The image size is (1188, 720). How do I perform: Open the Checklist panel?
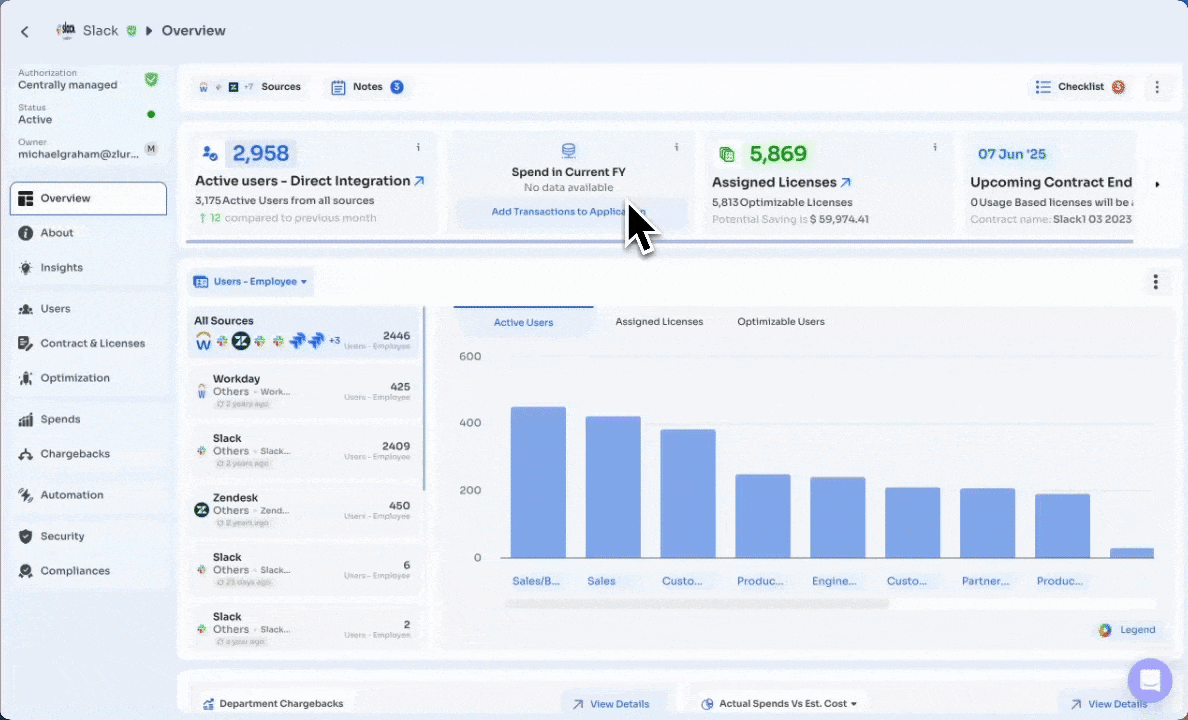pos(1080,86)
